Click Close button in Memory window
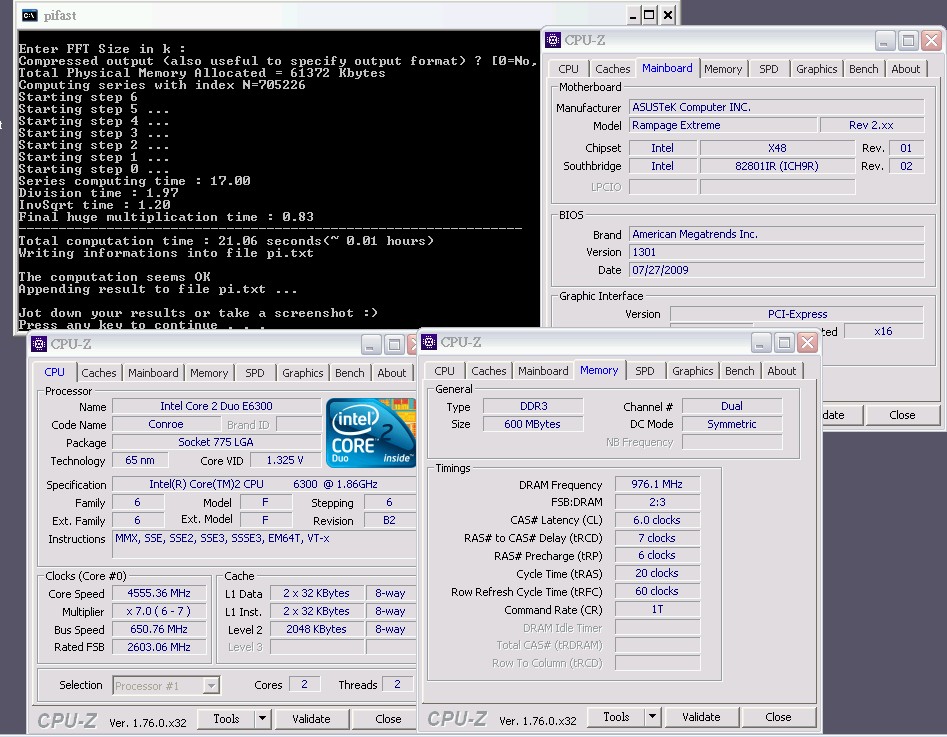The width and height of the screenshot is (947, 737). (x=778, y=716)
